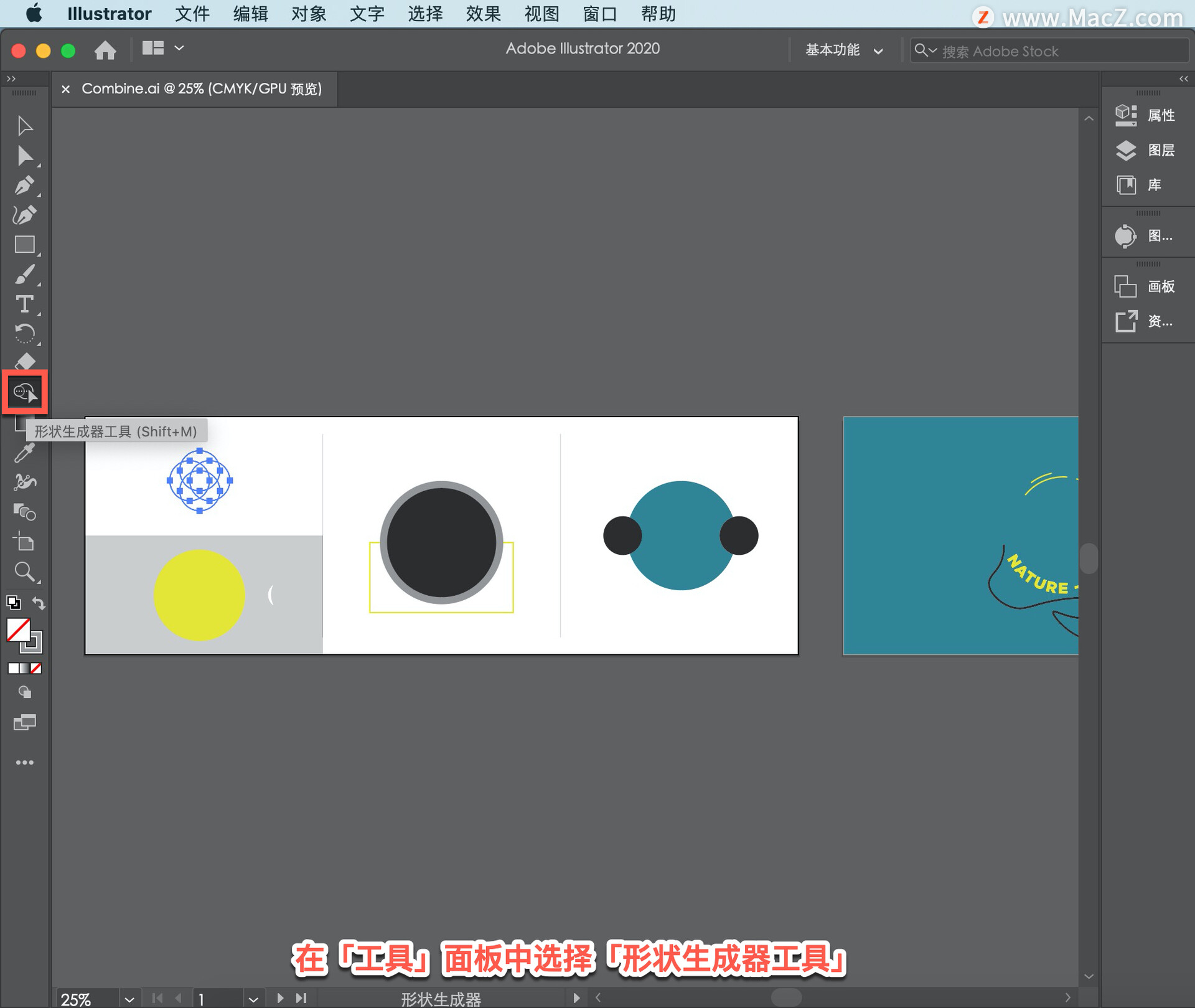Viewport: 1195px width, 1008px height.
Task: Activate the Type tool
Action: pos(25,304)
